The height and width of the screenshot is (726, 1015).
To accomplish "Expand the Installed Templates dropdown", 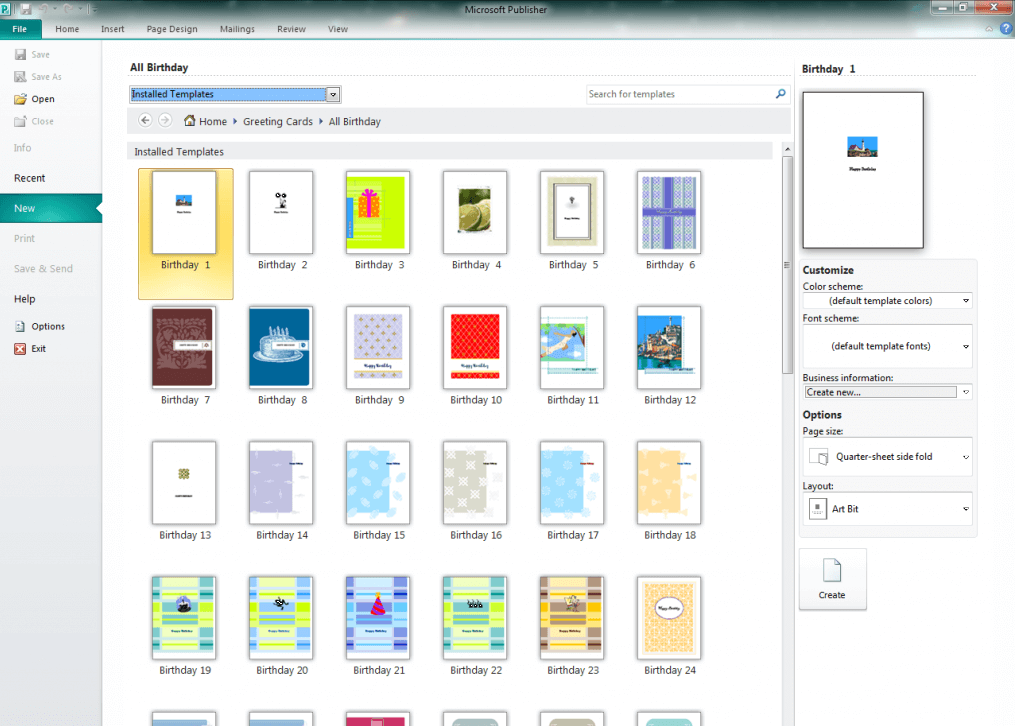I will 333,95.
